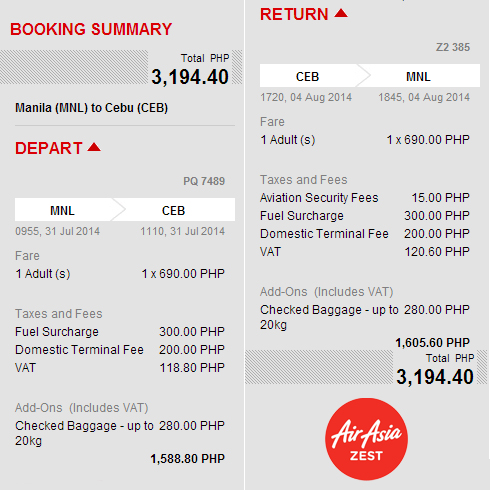
Task: Click the return VAT 120.60 PHP line
Action: 365,252
